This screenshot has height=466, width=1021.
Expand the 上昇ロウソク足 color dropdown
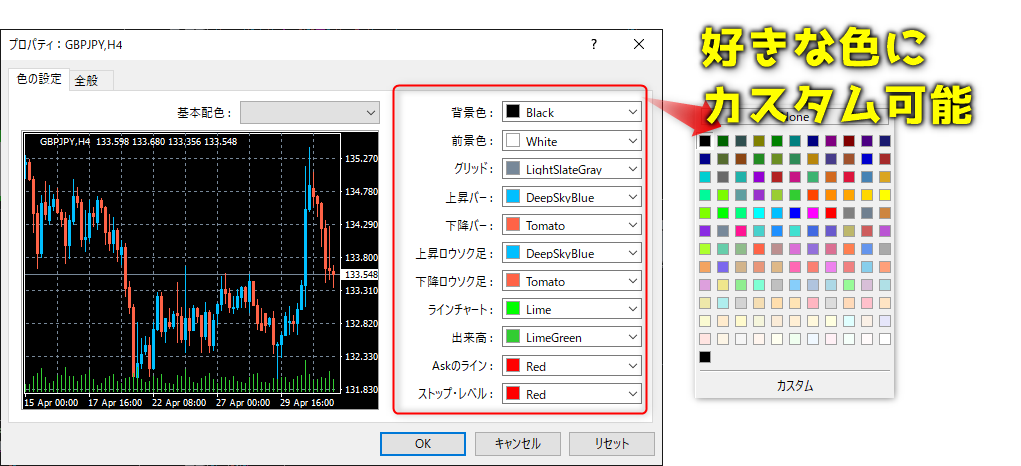click(572, 253)
